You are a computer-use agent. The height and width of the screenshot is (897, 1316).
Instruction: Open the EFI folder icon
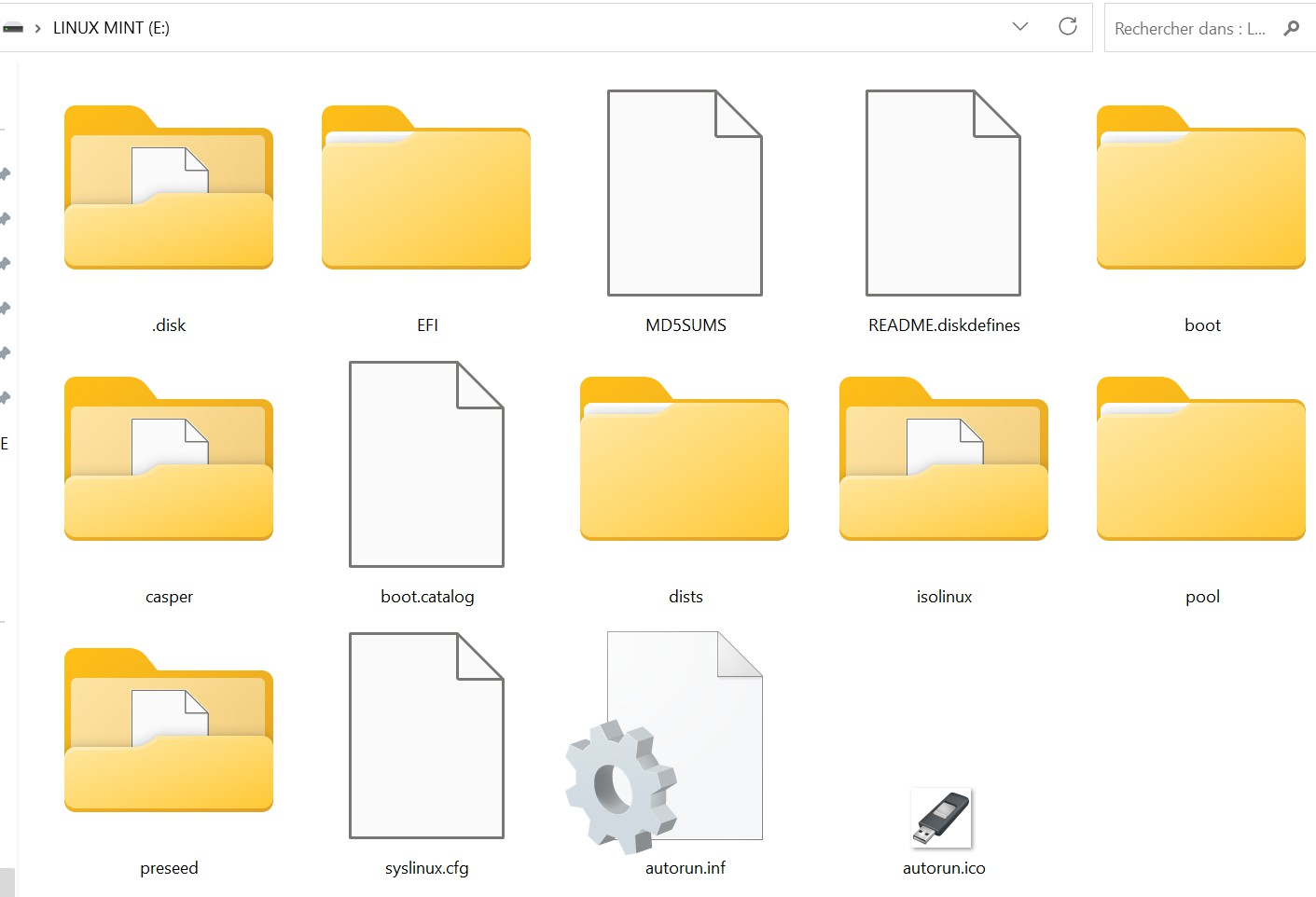(426, 187)
